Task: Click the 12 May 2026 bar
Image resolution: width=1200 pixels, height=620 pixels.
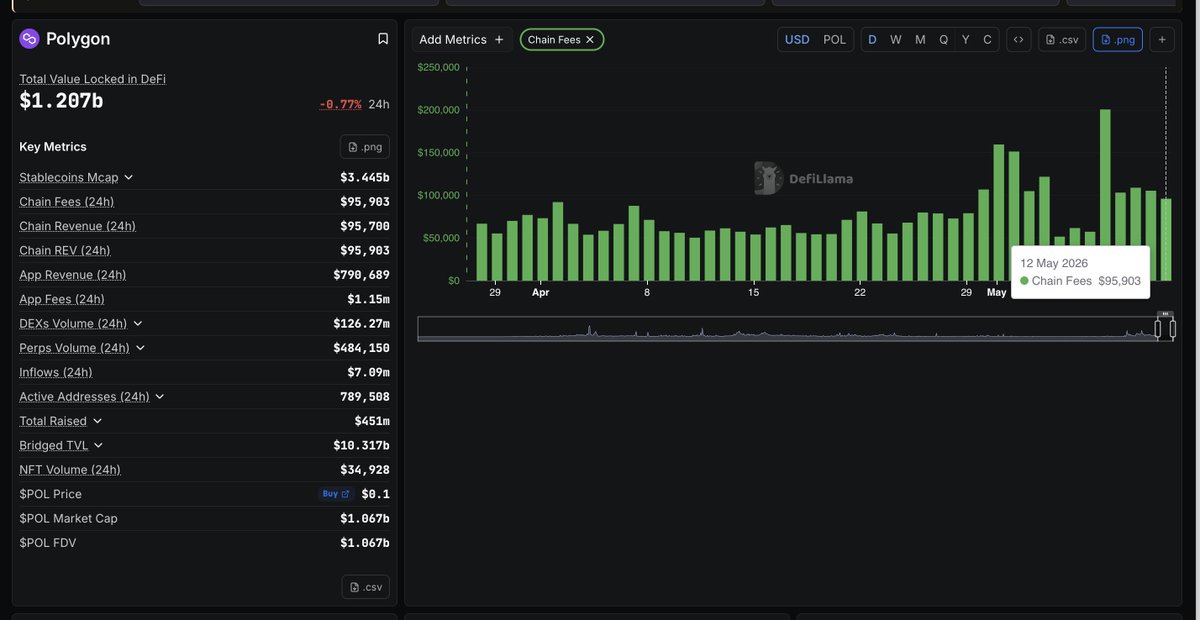Action: point(1166,240)
